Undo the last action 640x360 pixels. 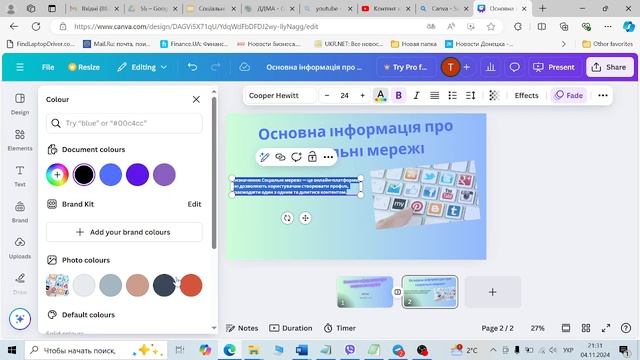tap(192, 67)
